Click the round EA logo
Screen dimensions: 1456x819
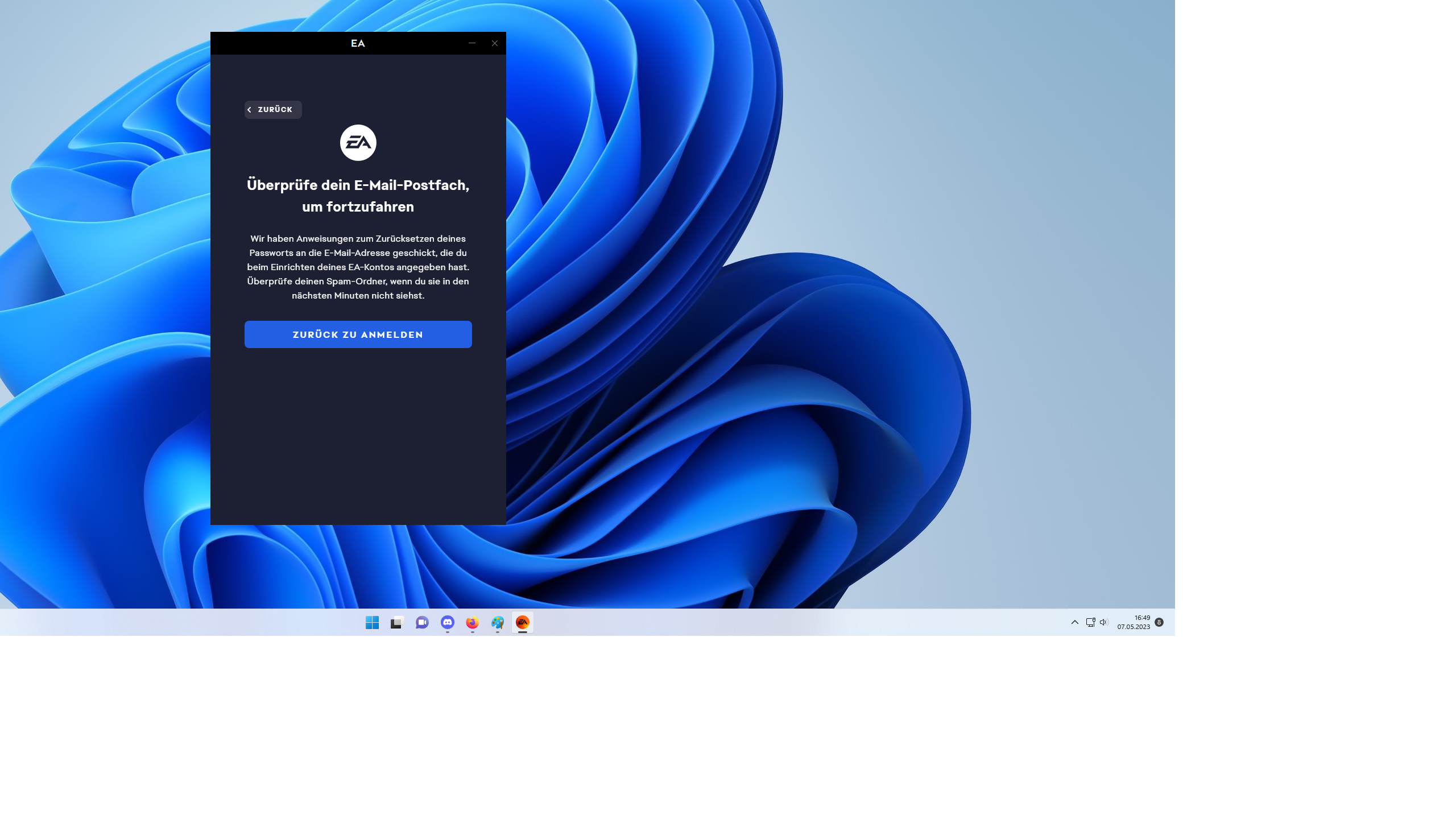pyautogui.click(x=358, y=143)
